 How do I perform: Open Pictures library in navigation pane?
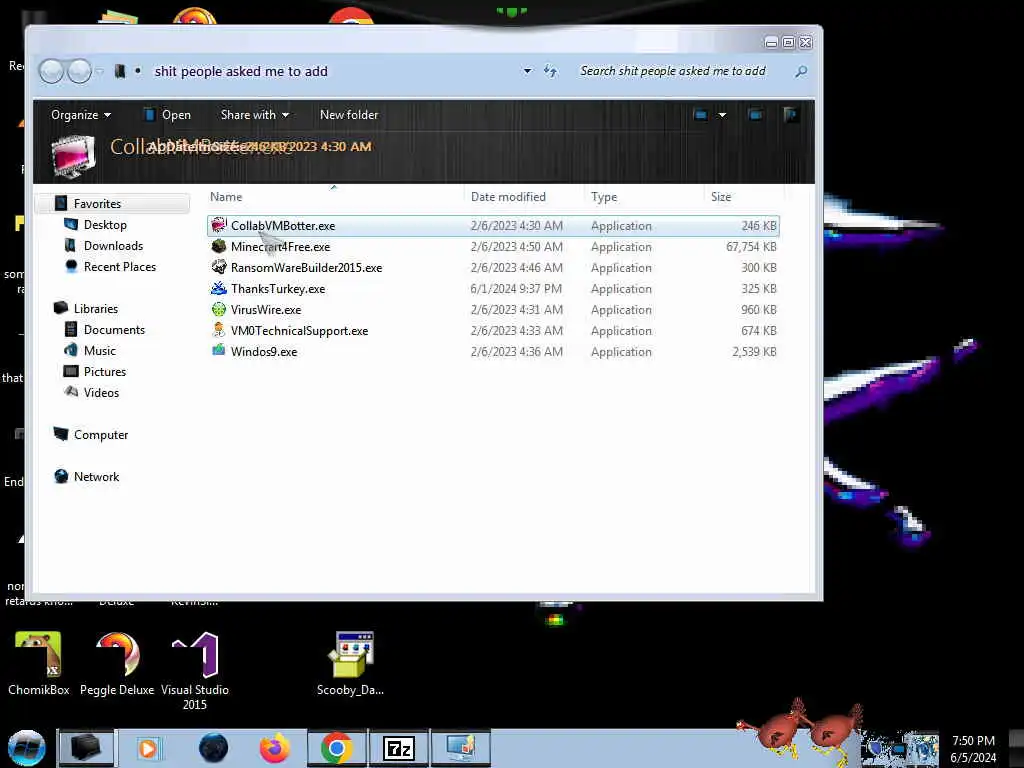point(104,372)
